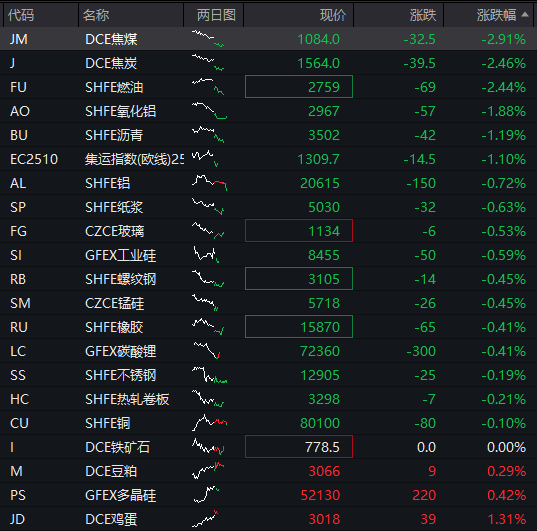Click -0.59% in the GFEX工业硅 row

(x=503, y=255)
